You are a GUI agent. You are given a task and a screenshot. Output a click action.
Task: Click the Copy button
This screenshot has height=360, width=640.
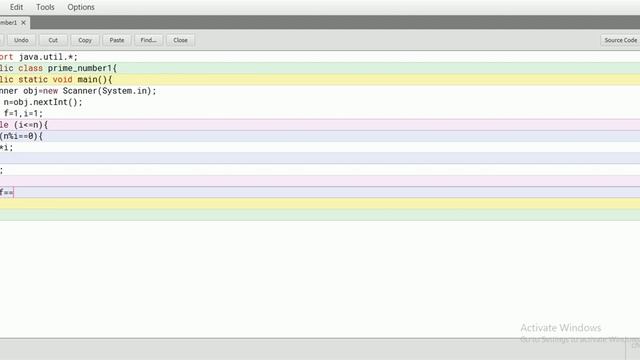85,40
